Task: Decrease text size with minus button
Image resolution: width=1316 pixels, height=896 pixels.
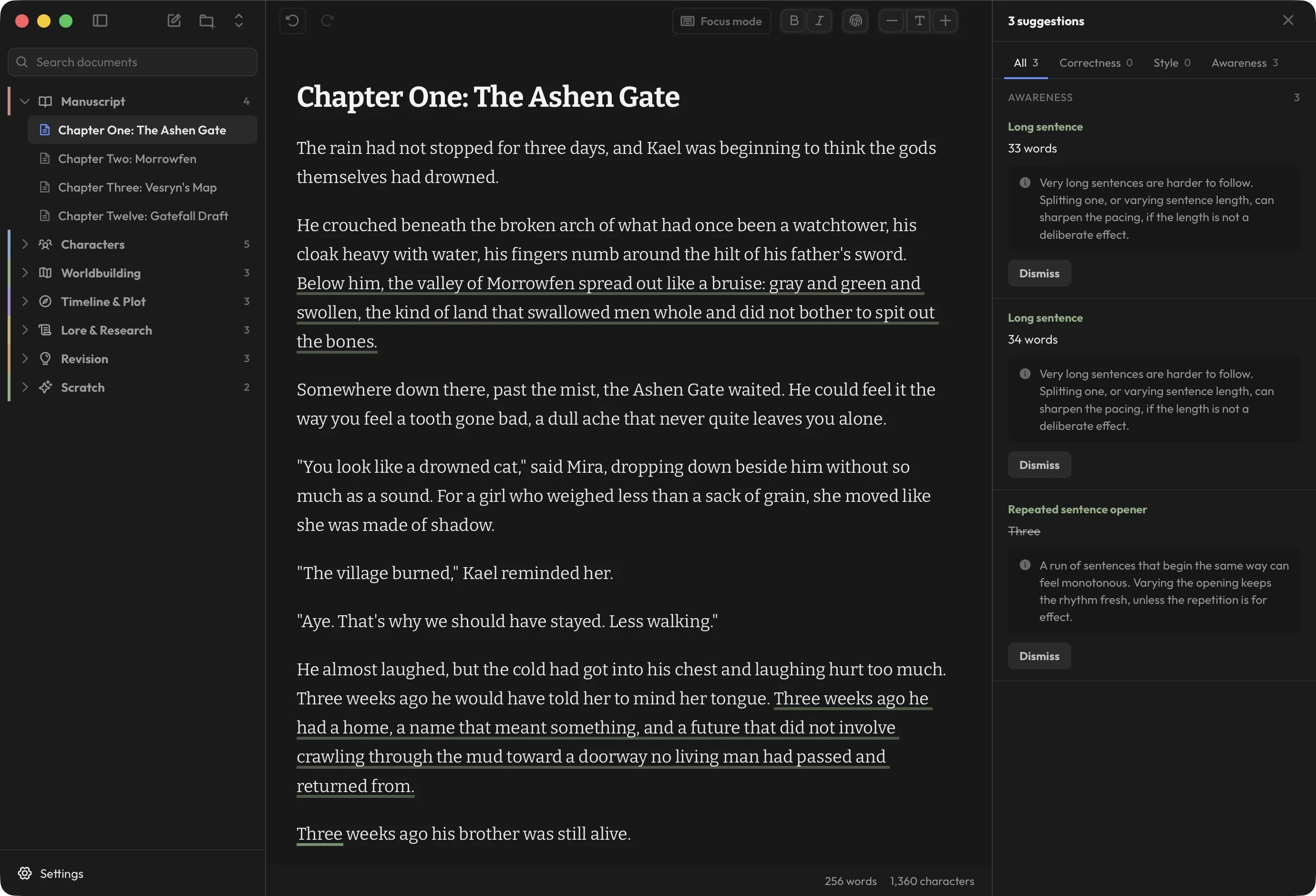Action: [x=891, y=21]
